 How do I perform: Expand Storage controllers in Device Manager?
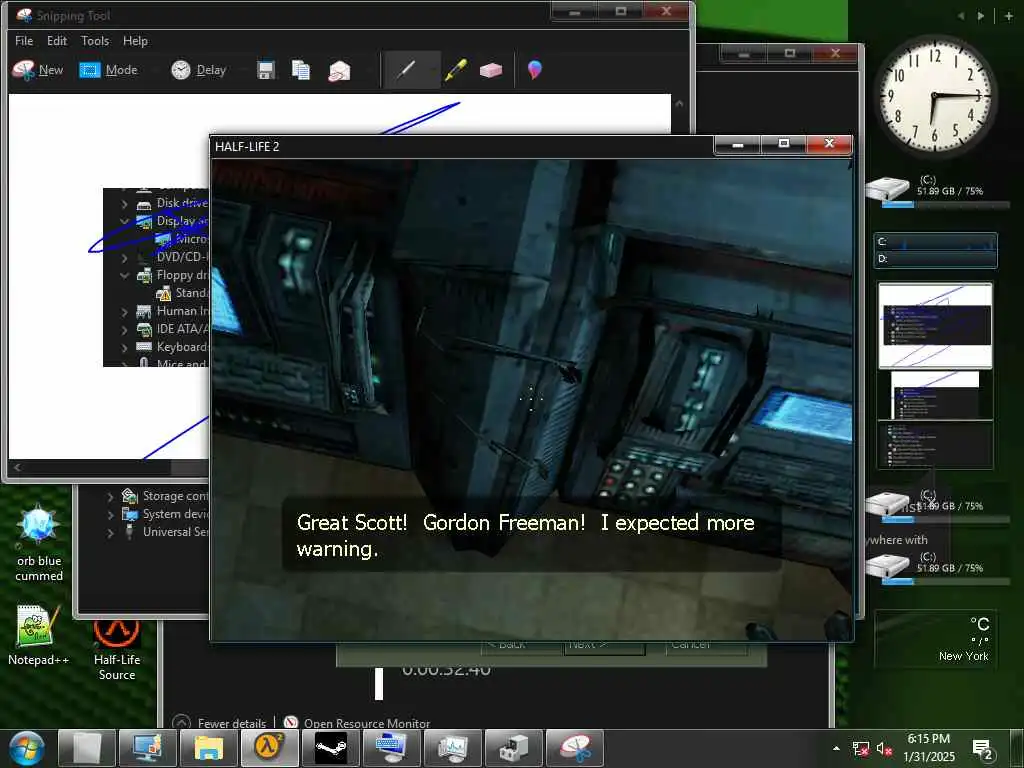pos(110,497)
